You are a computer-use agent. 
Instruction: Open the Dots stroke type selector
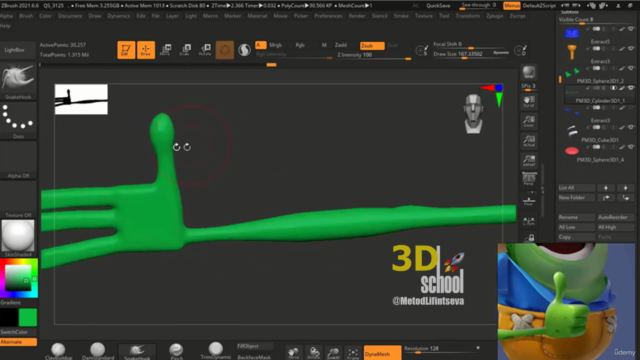(18, 120)
